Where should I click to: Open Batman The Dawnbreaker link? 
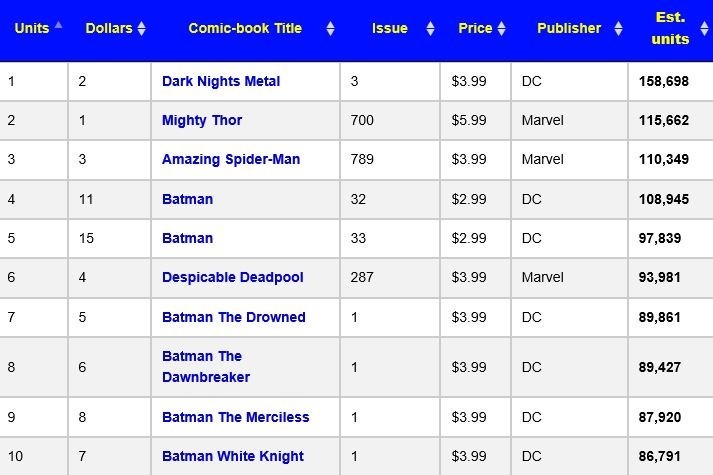click(206, 366)
